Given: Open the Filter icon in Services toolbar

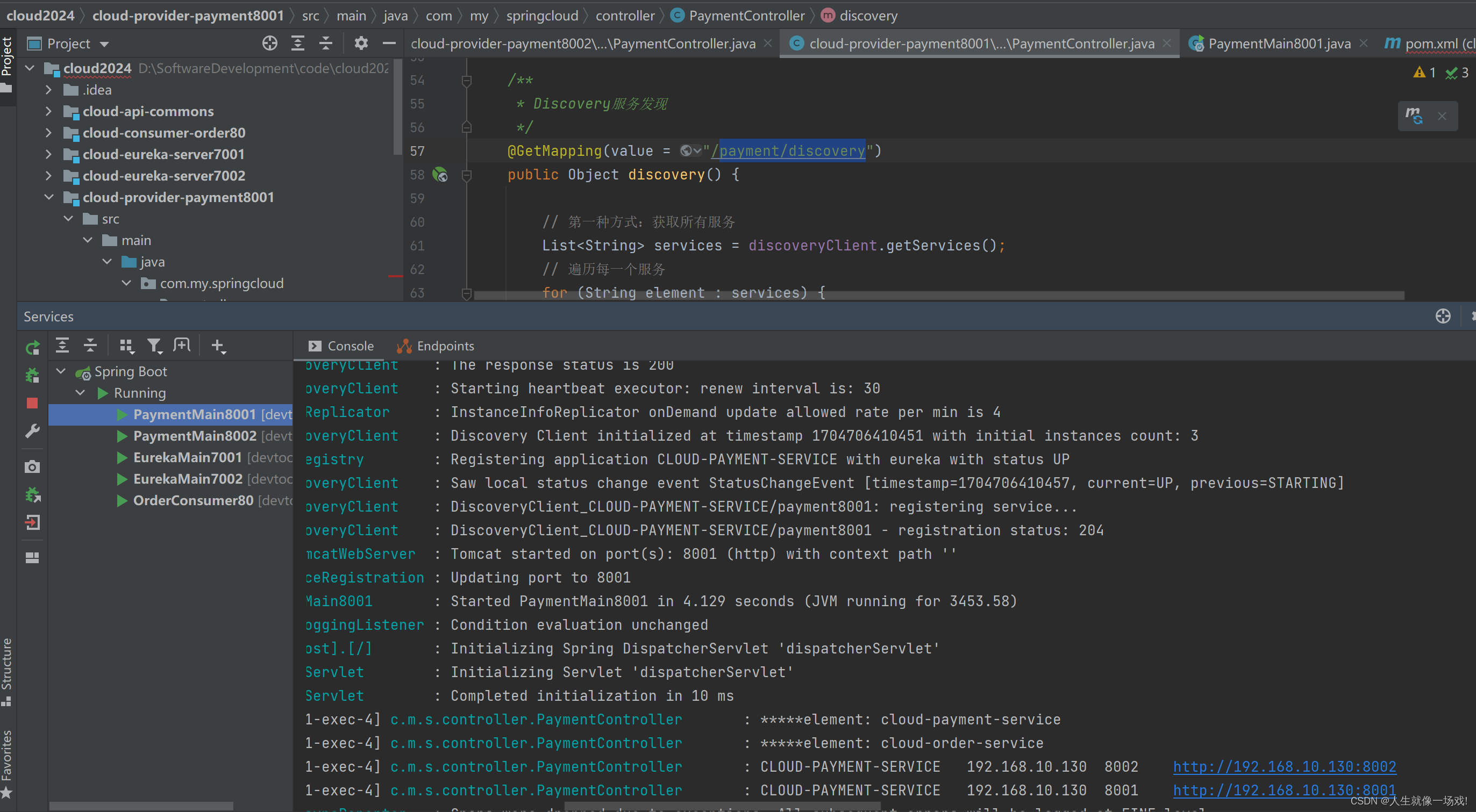Looking at the screenshot, I should (155, 346).
